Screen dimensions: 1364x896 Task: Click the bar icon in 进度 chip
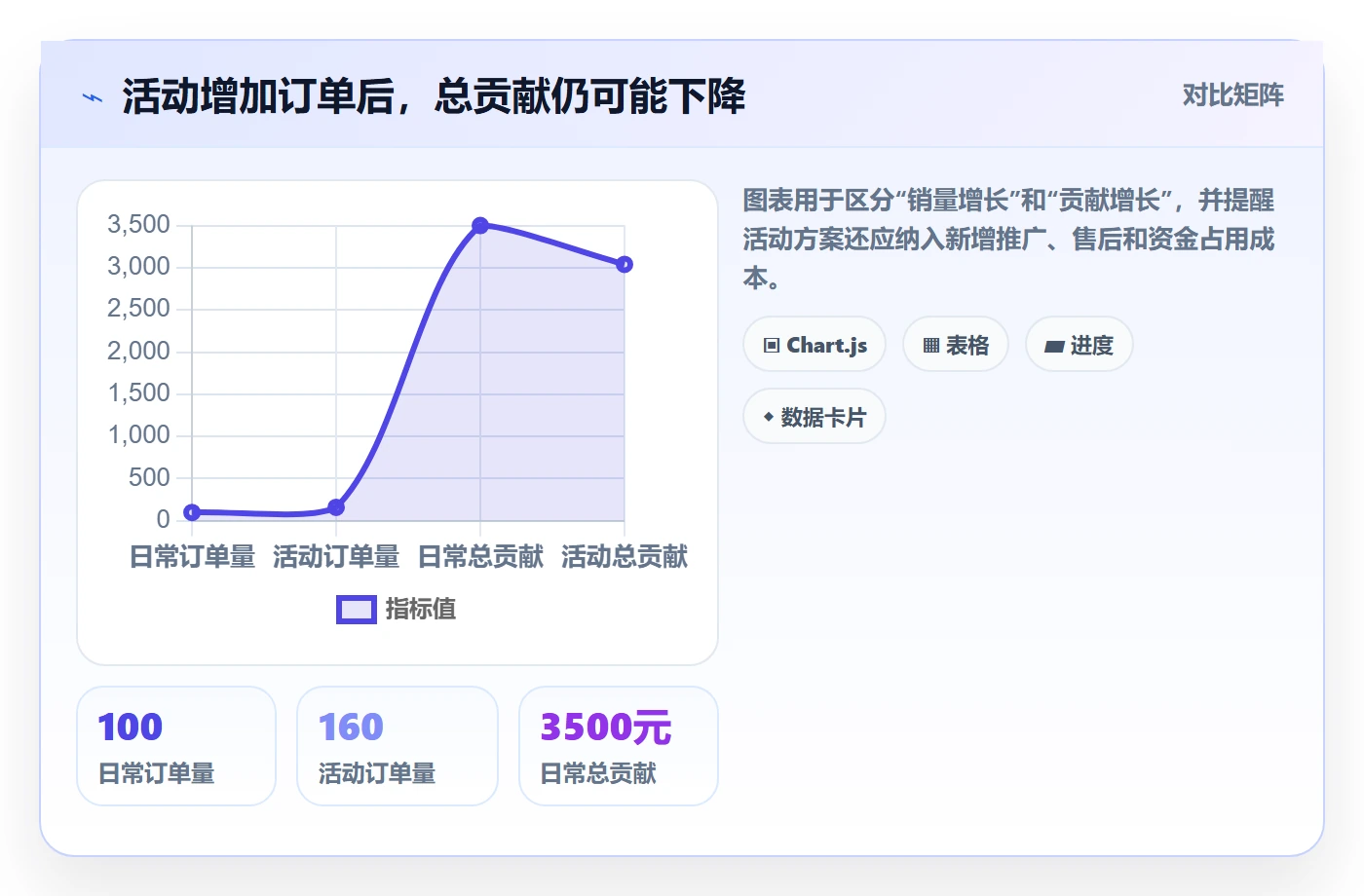click(1054, 346)
